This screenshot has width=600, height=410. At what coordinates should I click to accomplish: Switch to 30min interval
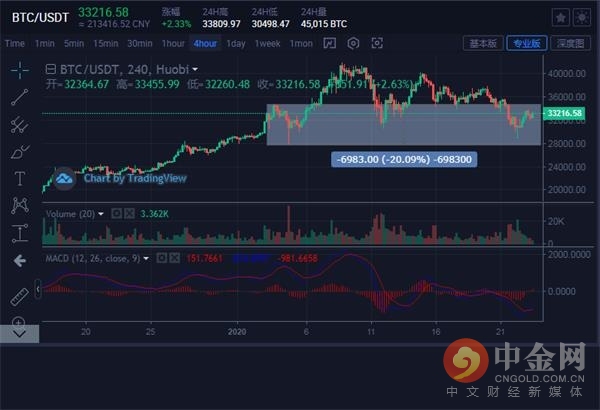pos(140,44)
